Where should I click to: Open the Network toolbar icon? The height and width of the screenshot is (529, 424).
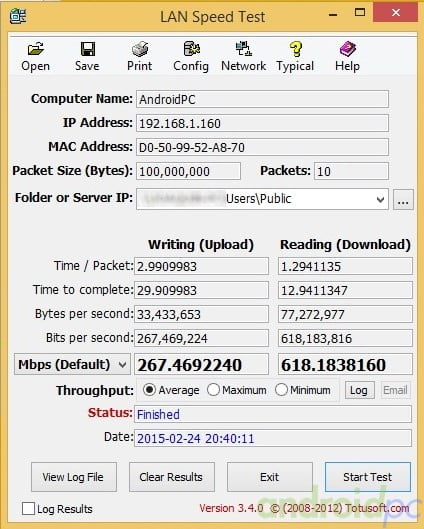pos(244,56)
